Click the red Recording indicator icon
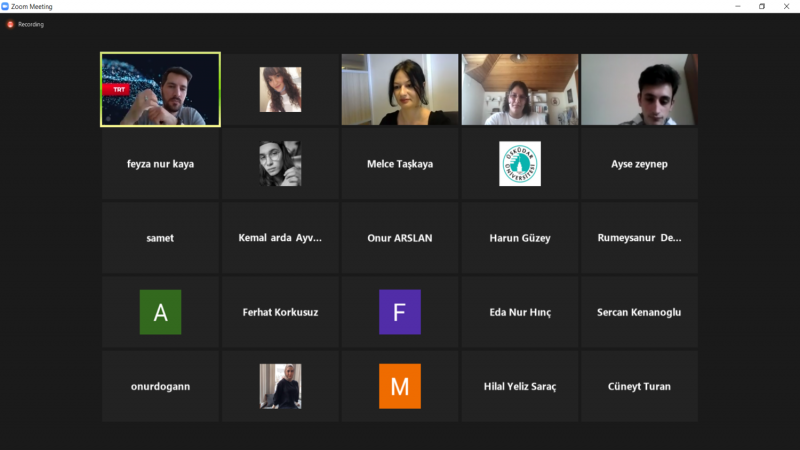Screen dimensions: 800x450 [x=10, y=24]
